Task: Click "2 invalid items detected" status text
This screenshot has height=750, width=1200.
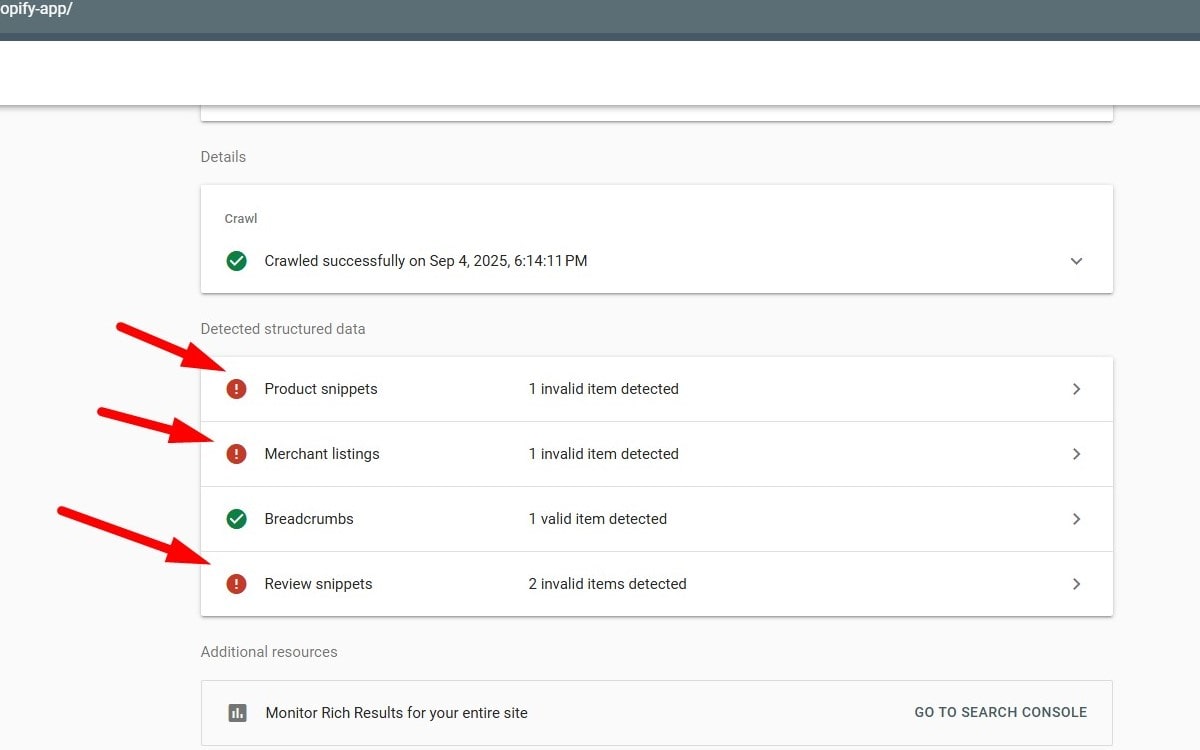Action: (x=607, y=584)
